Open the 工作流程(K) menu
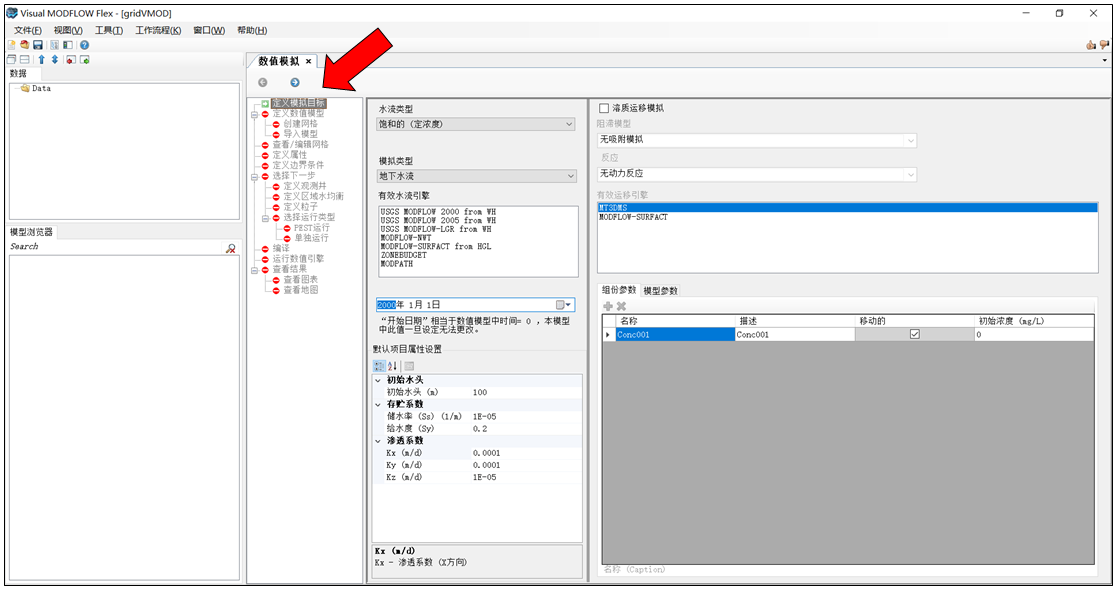 (x=158, y=30)
